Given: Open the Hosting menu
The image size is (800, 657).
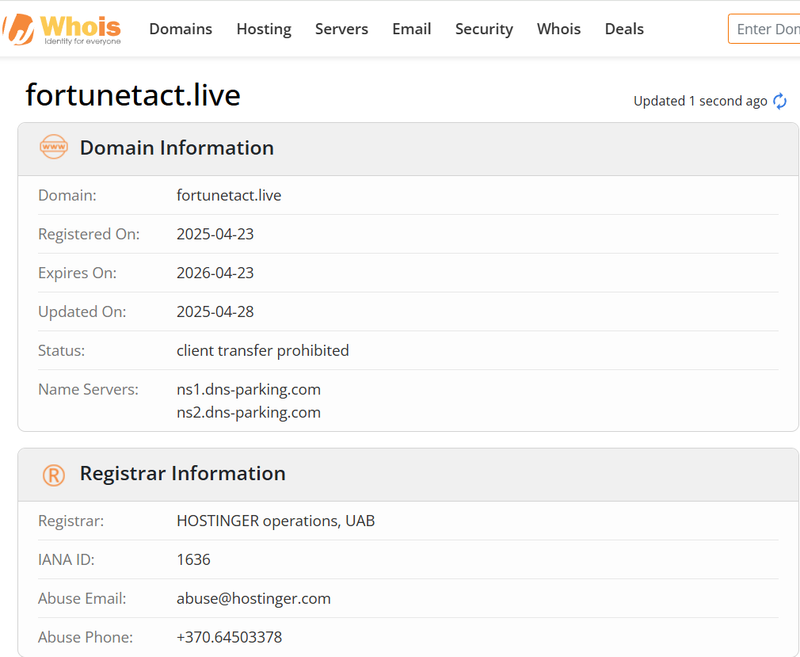Looking at the screenshot, I should 264,29.
